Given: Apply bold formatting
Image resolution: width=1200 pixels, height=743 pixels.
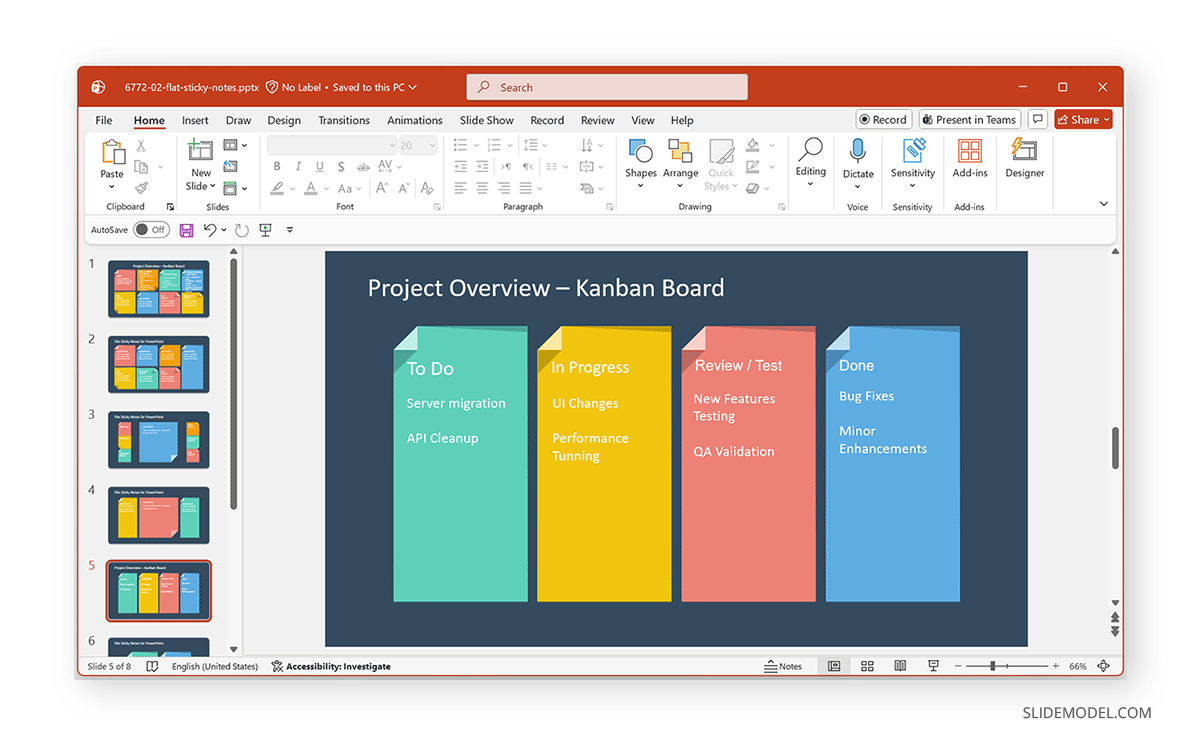Looking at the screenshot, I should 277,167.
